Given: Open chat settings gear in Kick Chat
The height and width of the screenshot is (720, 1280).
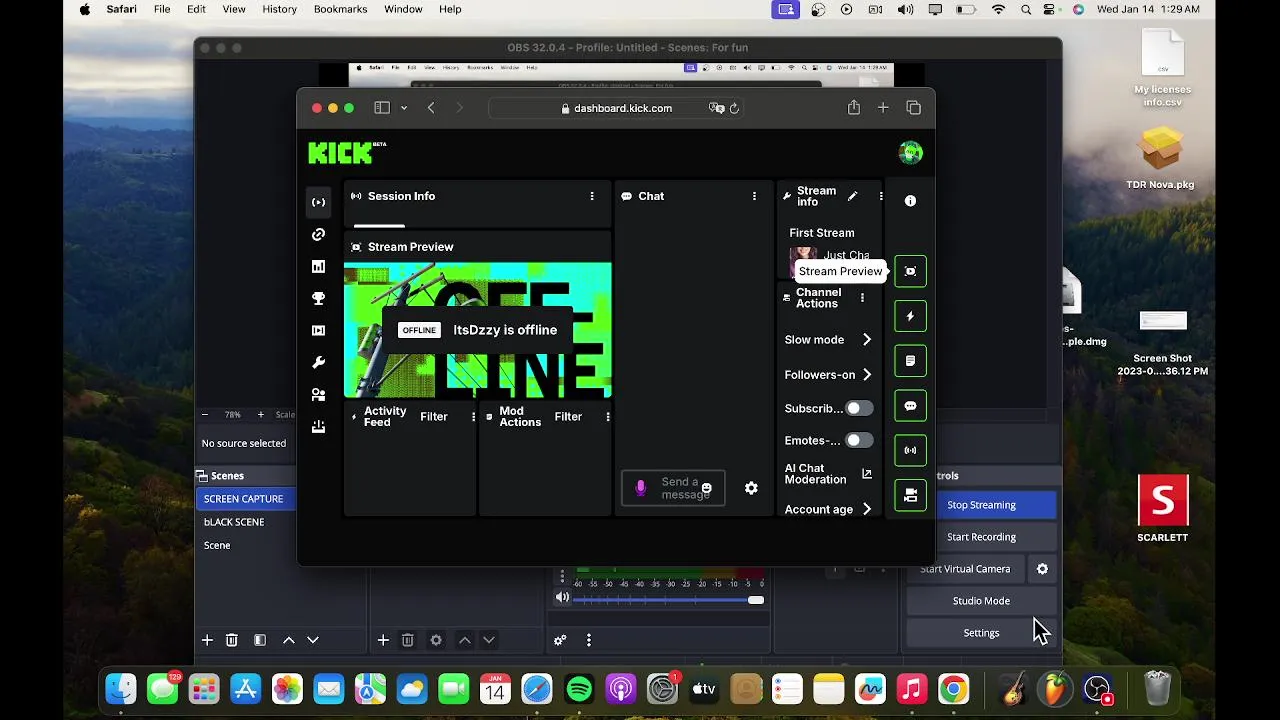Looking at the screenshot, I should click(x=751, y=488).
